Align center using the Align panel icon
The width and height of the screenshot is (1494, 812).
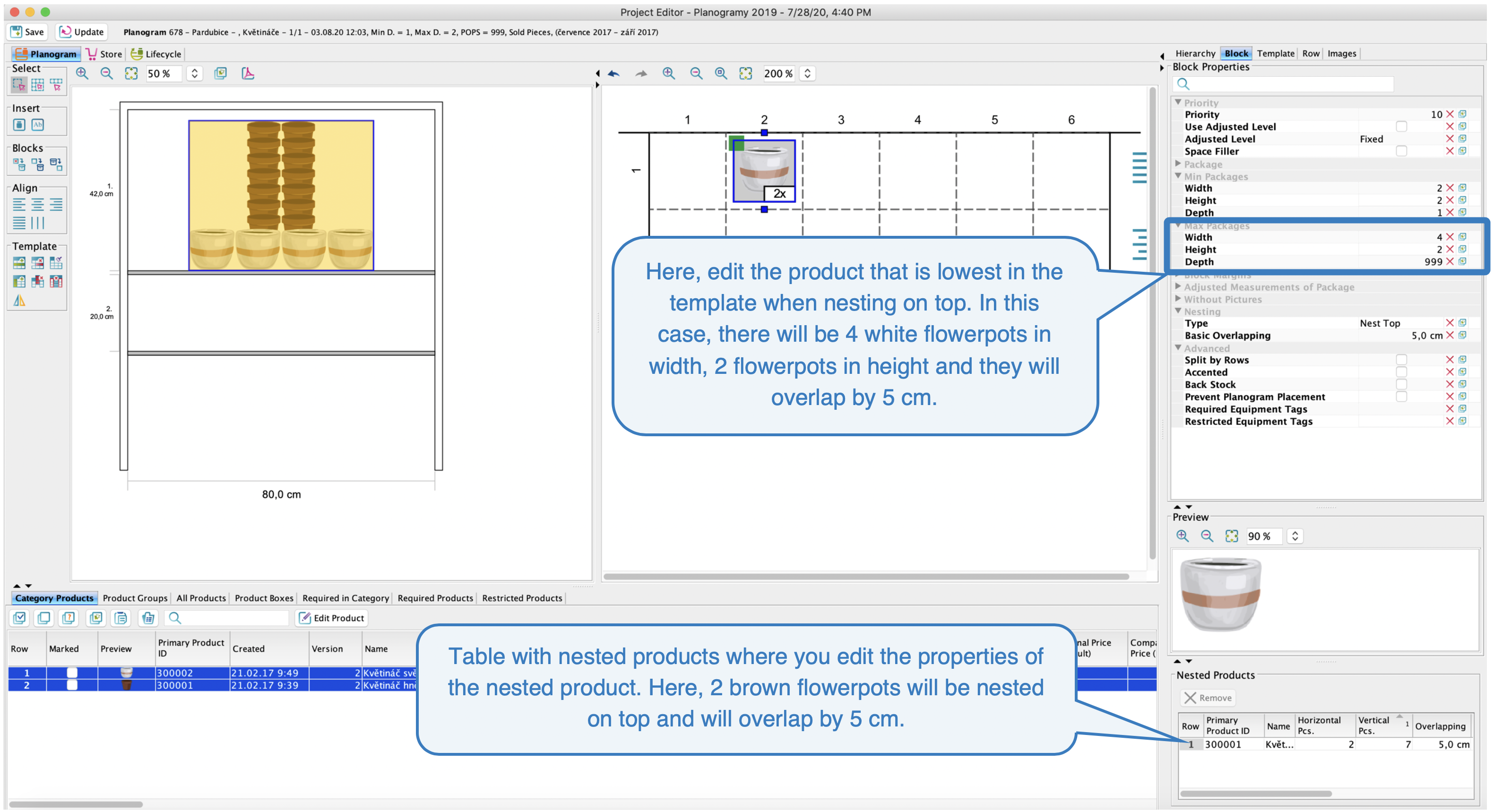point(38,204)
